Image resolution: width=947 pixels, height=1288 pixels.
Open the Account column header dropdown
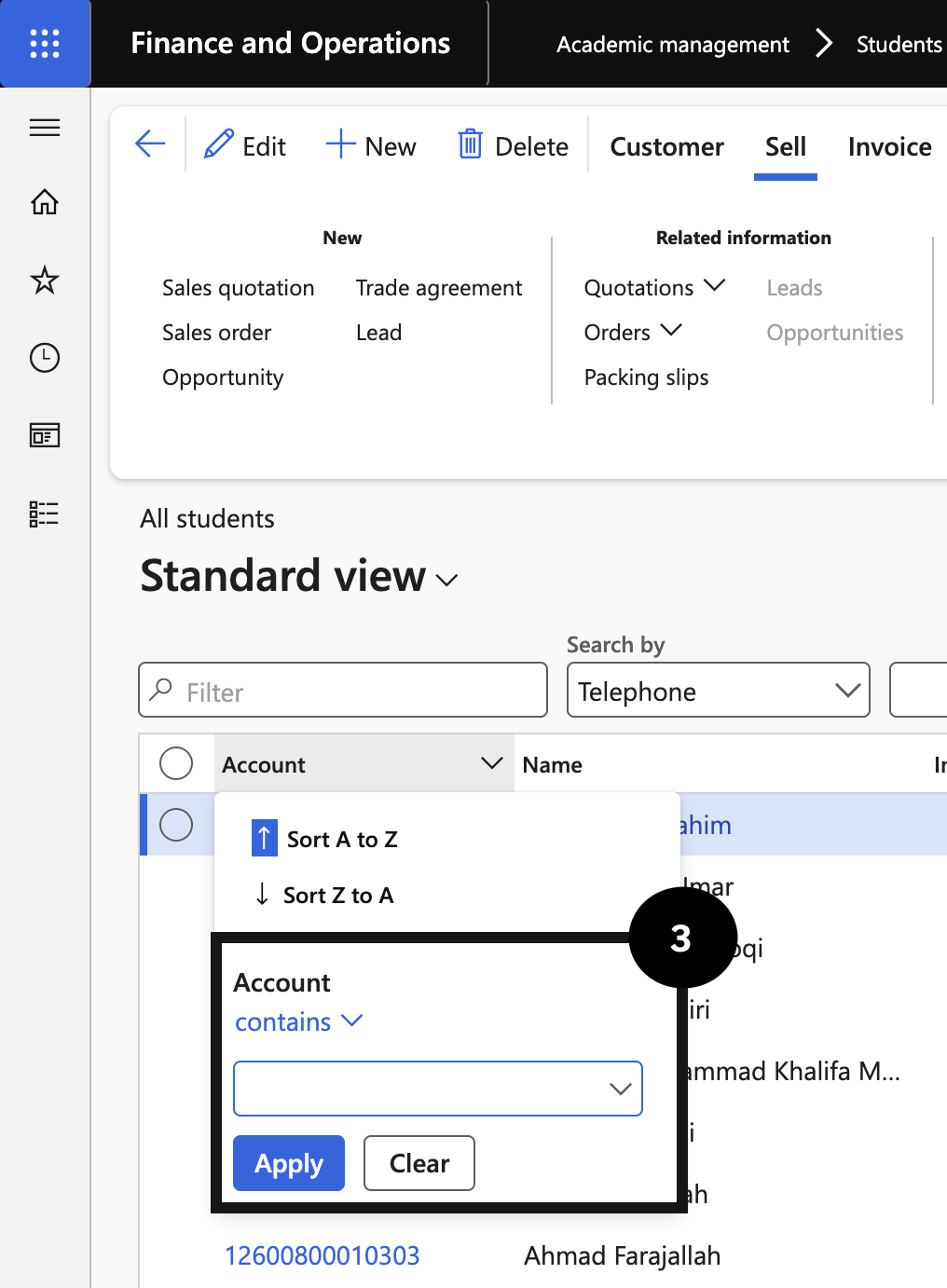(491, 763)
